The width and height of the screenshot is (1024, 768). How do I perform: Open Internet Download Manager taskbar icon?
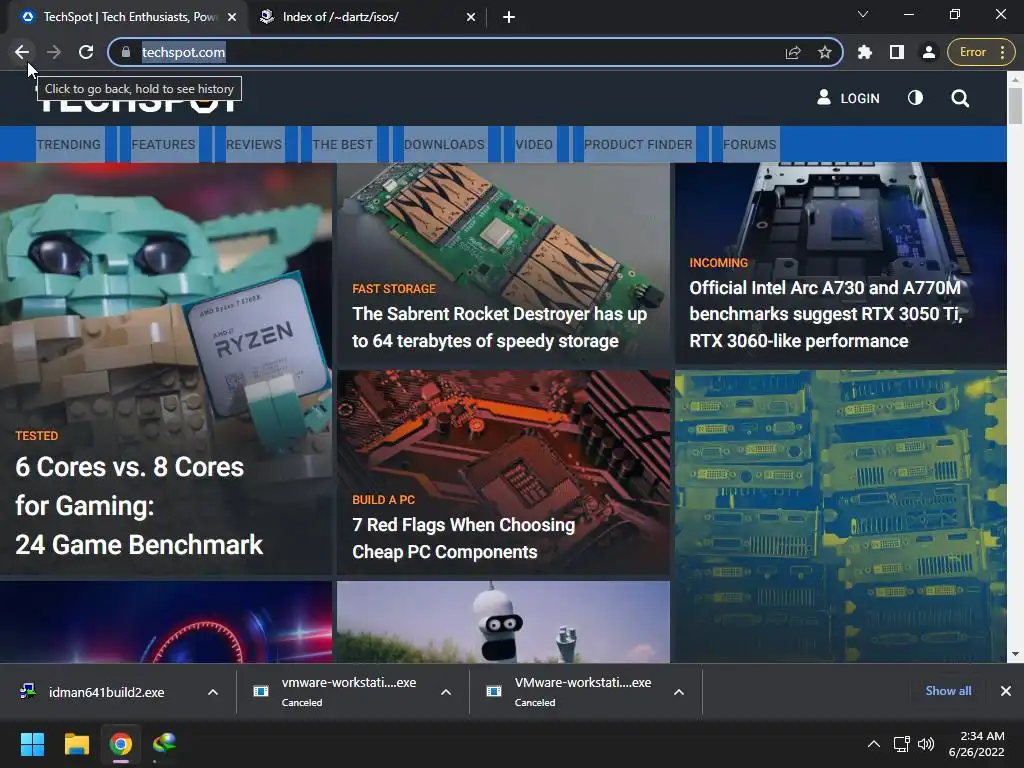coord(165,744)
